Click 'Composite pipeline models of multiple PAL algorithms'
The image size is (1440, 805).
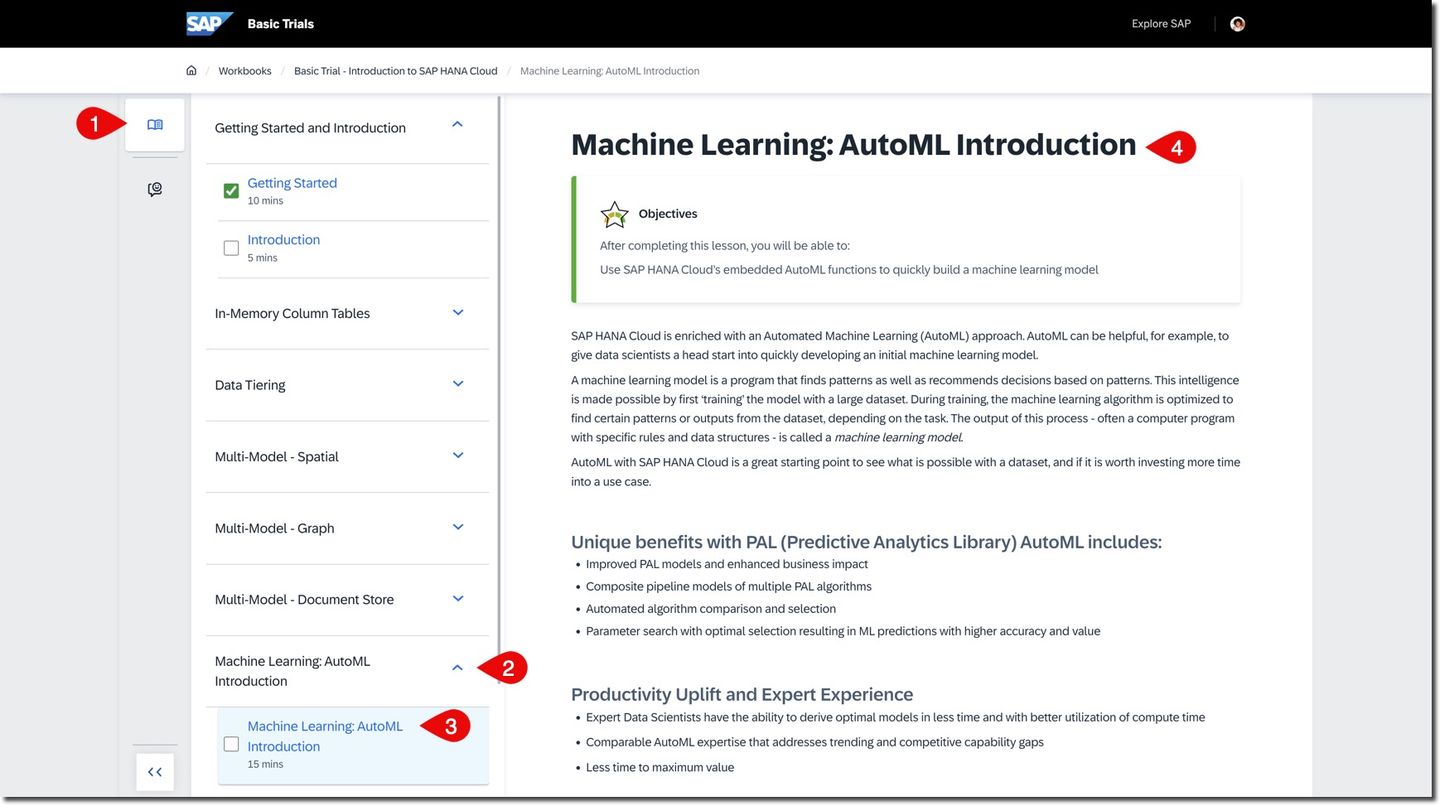(x=729, y=587)
